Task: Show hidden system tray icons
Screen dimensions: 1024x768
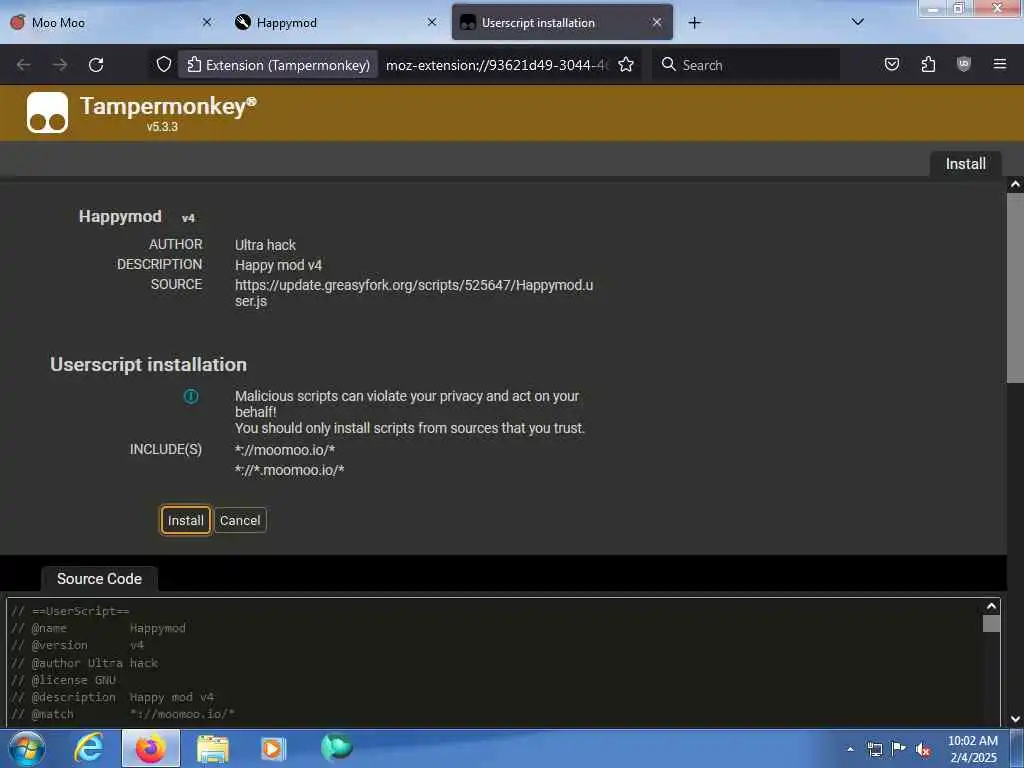Action: (850, 750)
